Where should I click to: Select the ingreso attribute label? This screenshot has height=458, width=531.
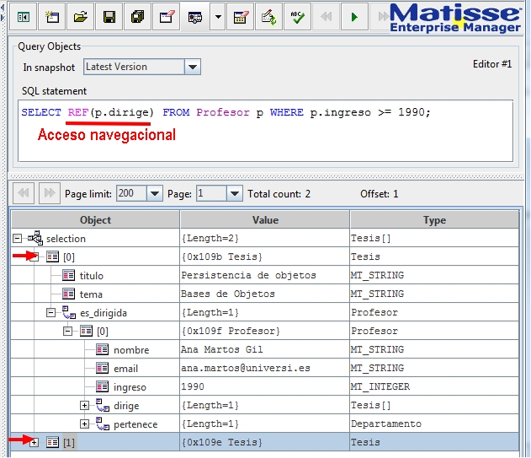[x=130, y=387]
